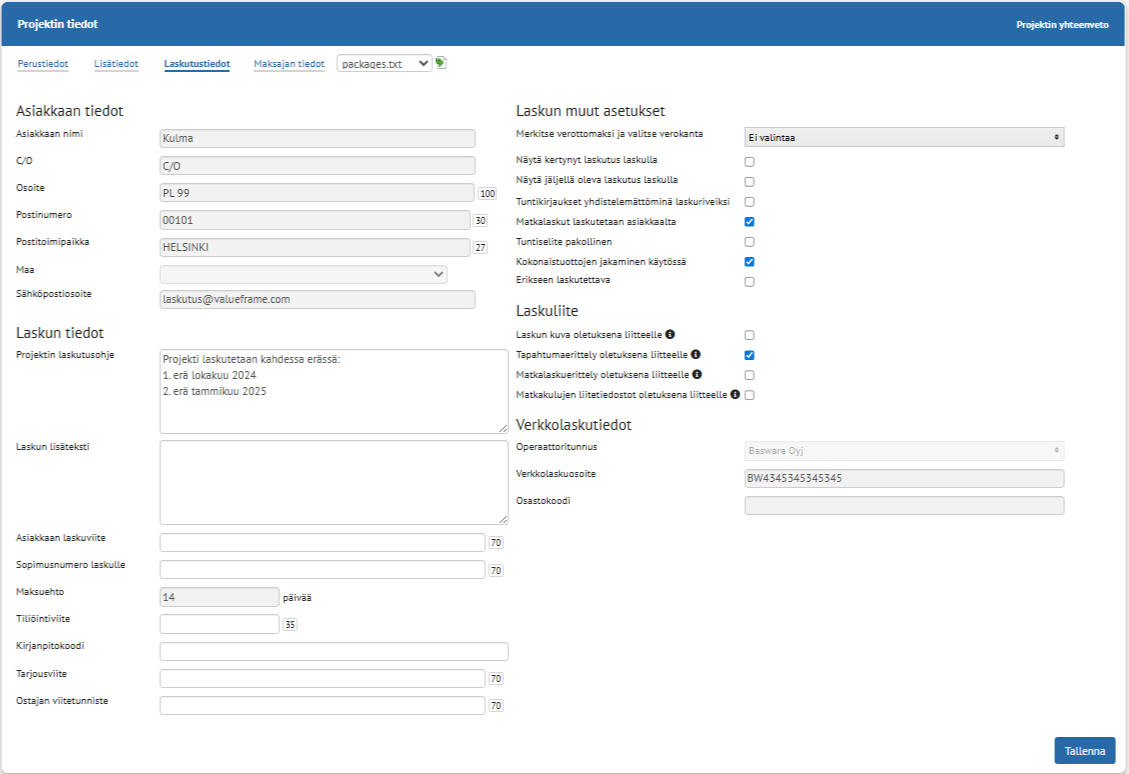The width and height of the screenshot is (1129, 774).
Task: Click the Sähköpostiosoite email field
Action: pyautogui.click(x=318, y=300)
